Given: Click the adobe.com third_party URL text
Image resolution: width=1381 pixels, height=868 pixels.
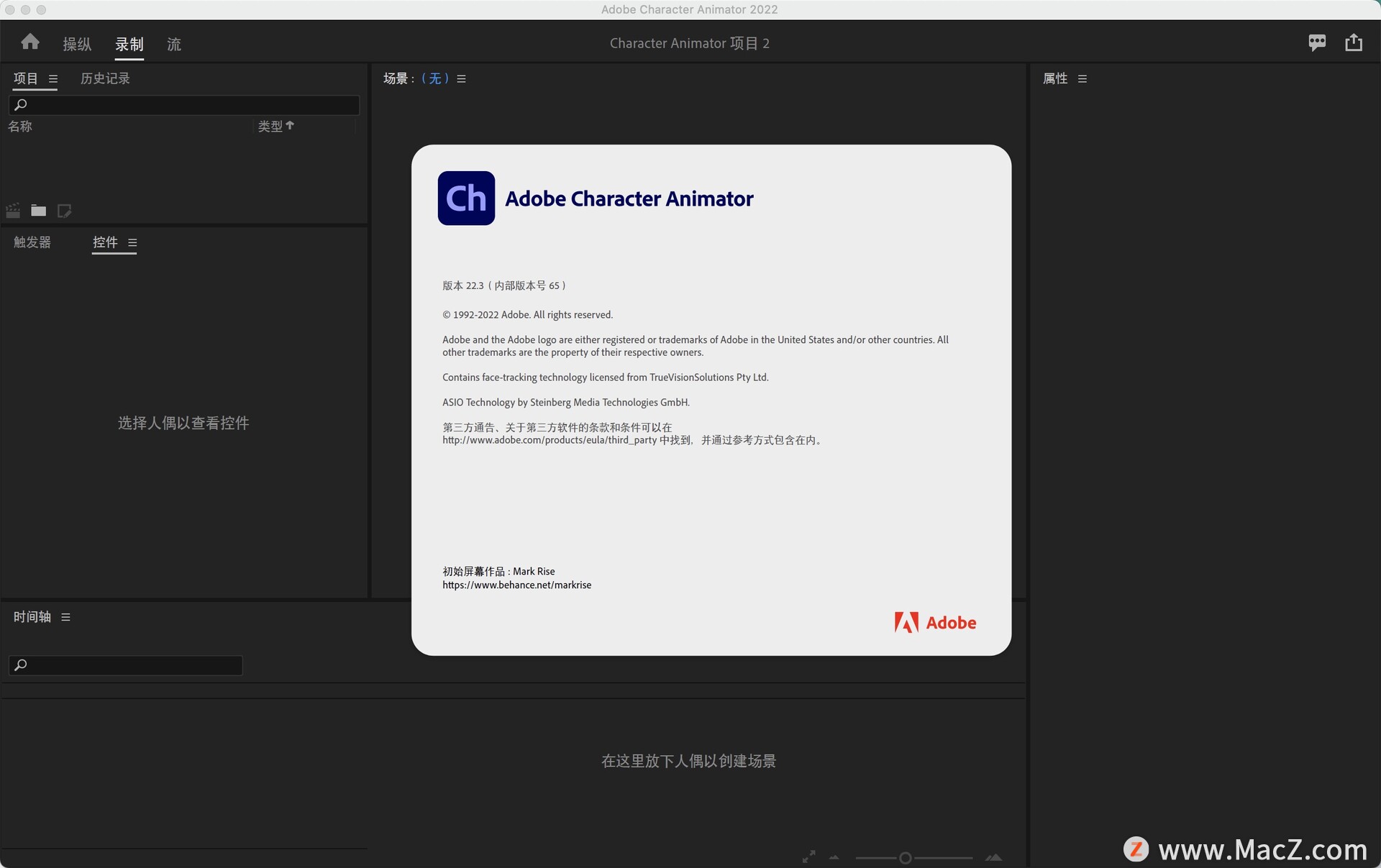Looking at the screenshot, I should point(550,440).
